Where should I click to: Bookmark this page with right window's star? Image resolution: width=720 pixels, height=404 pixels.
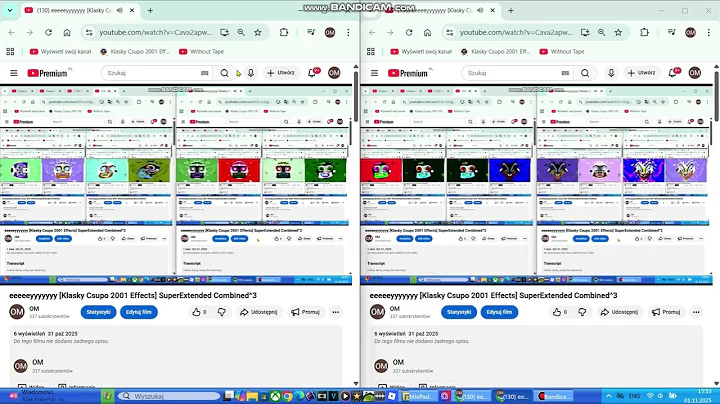pos(618,32)
